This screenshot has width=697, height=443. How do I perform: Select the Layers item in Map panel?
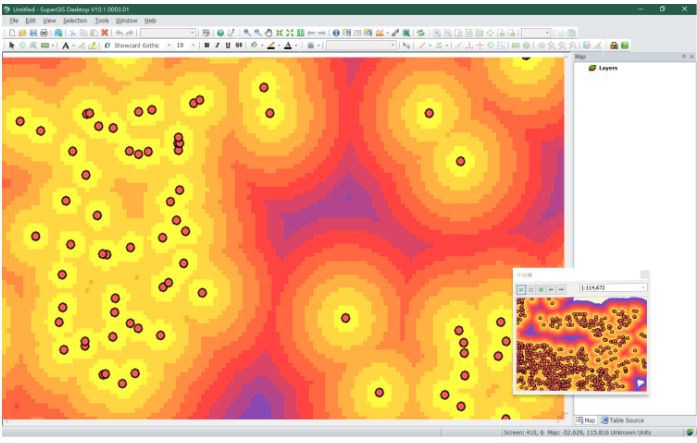(608, 68)
